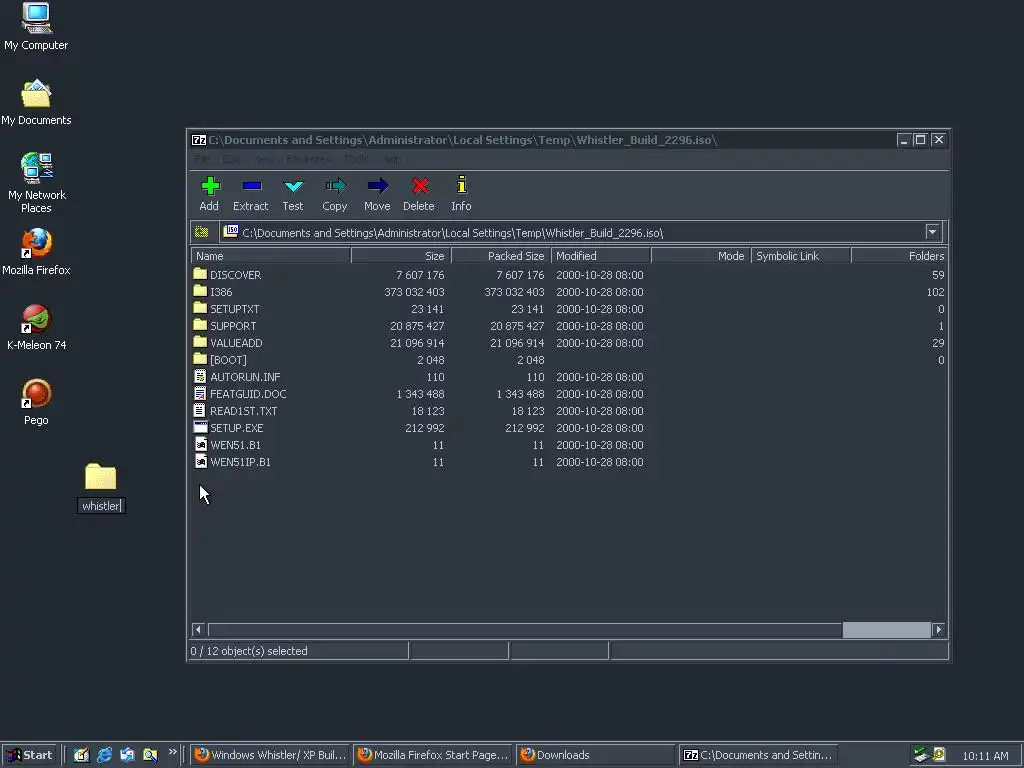
Task: Launch Internet Explorer from quick launch
Action: click(x=104, y=755)
